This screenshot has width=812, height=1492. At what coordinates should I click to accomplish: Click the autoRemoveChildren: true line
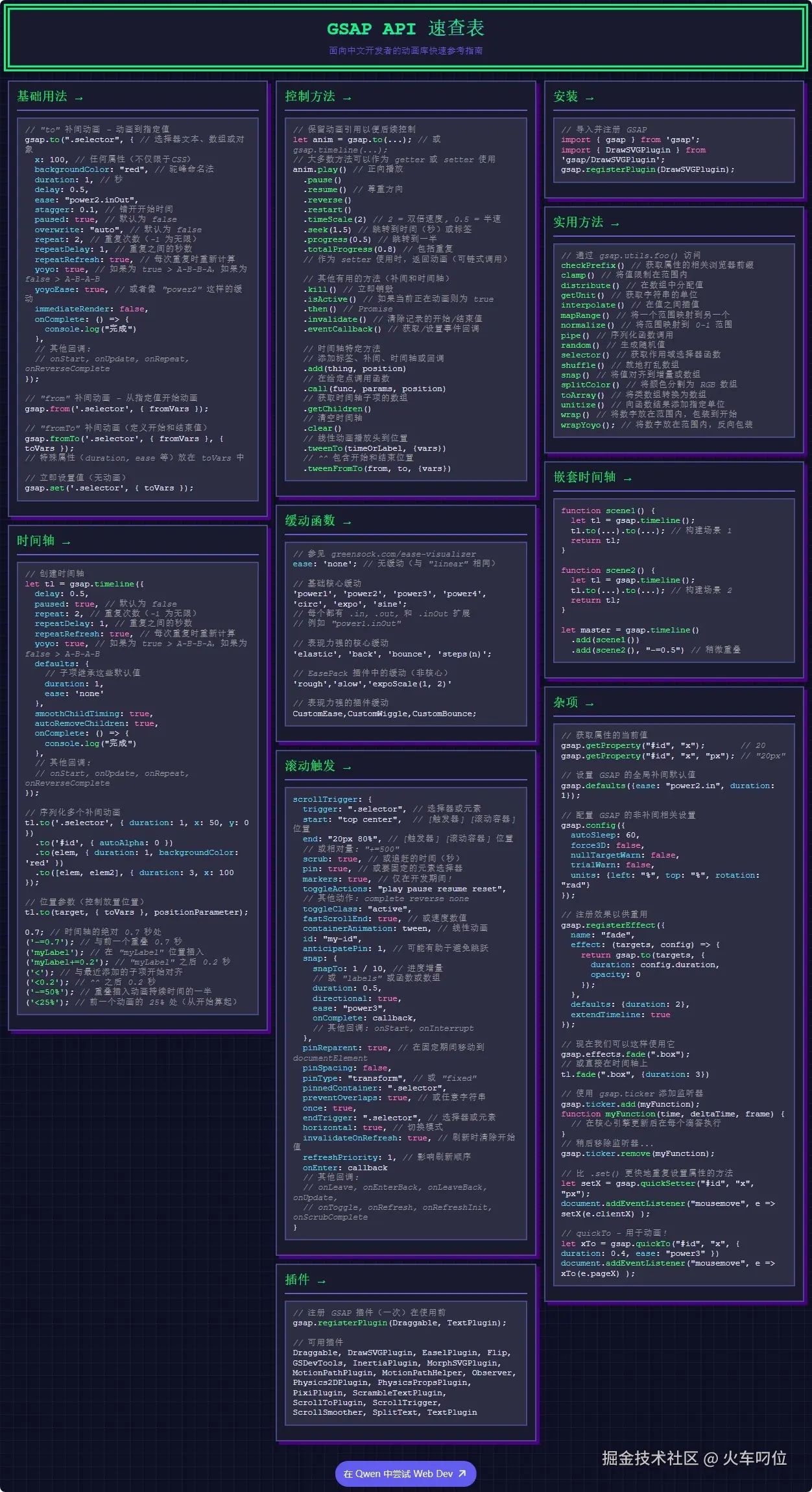coord(96,724)
